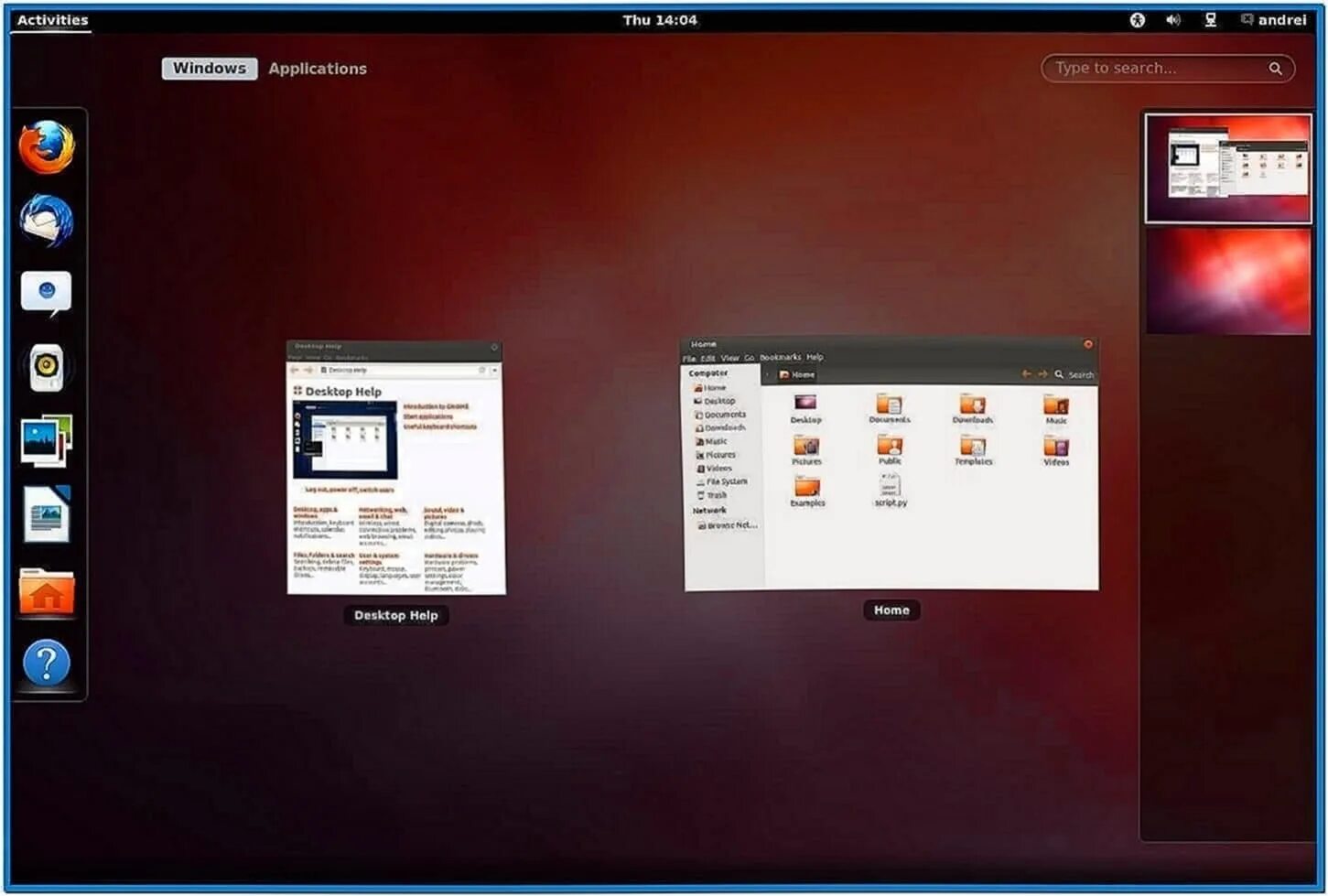This screenshot has height=896, width=1328.
Task: Select File System in Home window sidebar
Action: 721,481
